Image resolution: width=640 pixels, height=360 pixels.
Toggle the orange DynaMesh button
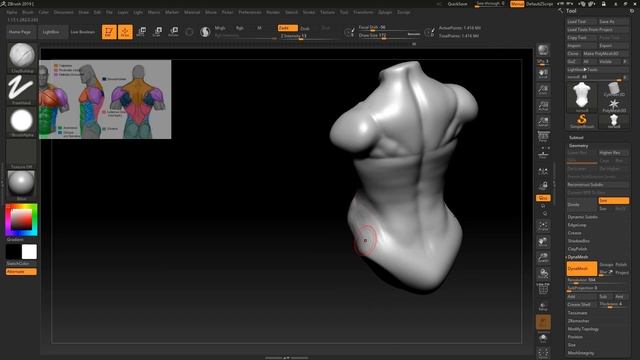(582, 269)
